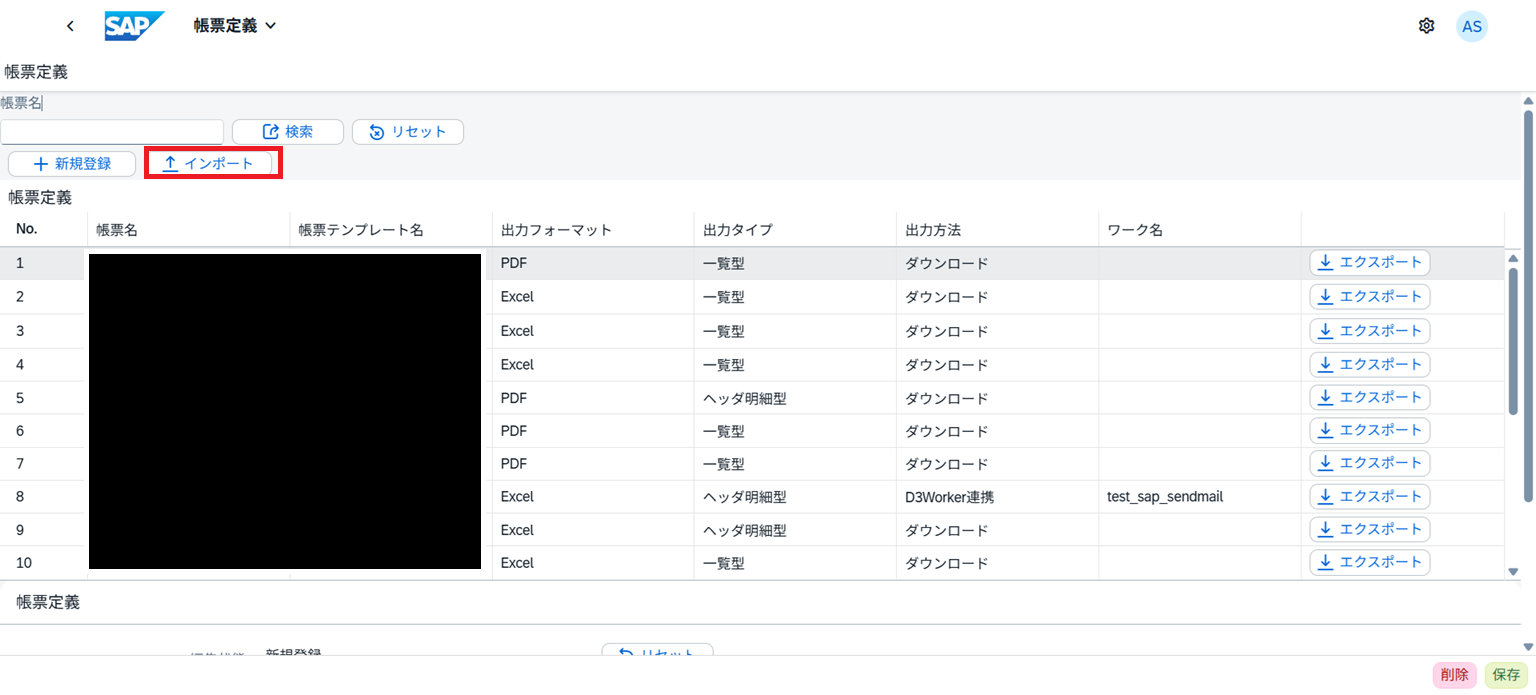Click the リセット button beside search
The height and width of the screenshot is (695, 1536).
pyautogui.click(x=407, y=132)
